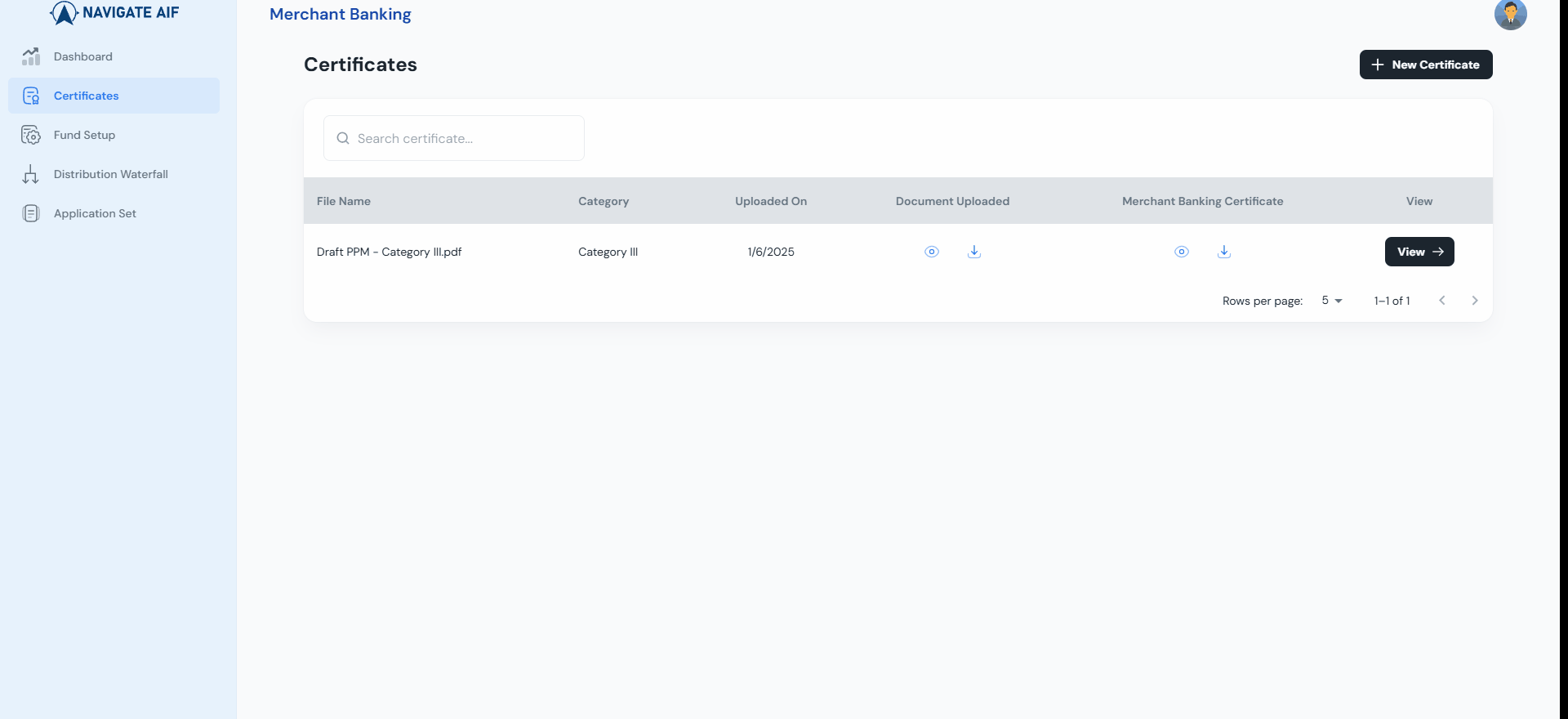Click the search magnifier icon
The height and width of the screenshot is (719, 1568).
tap(343, 138)
